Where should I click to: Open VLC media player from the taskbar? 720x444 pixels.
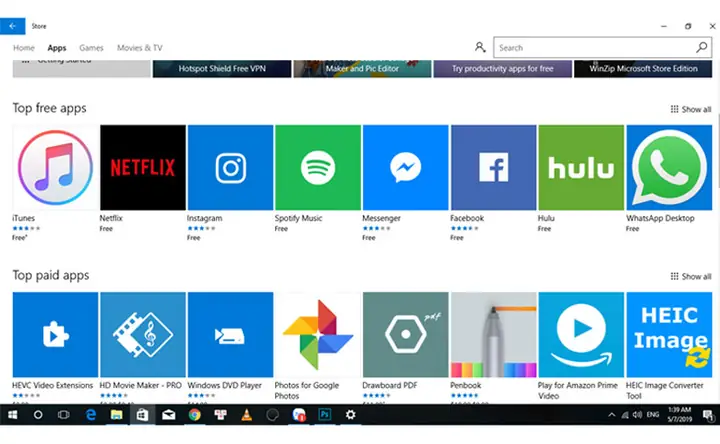(x=247, y=415)
